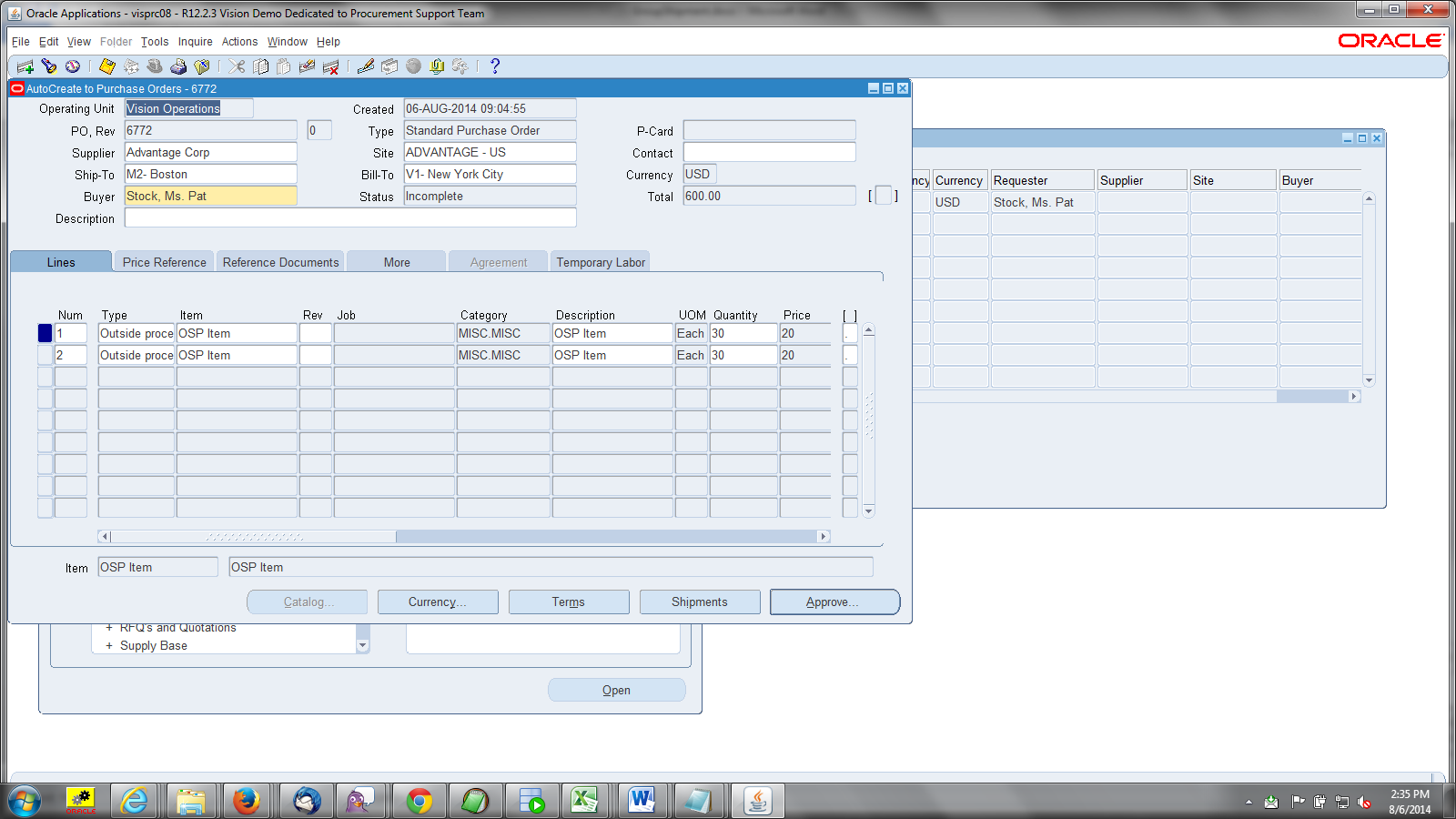
Task: Open the Tools menu
Action: tap(155, 42)
